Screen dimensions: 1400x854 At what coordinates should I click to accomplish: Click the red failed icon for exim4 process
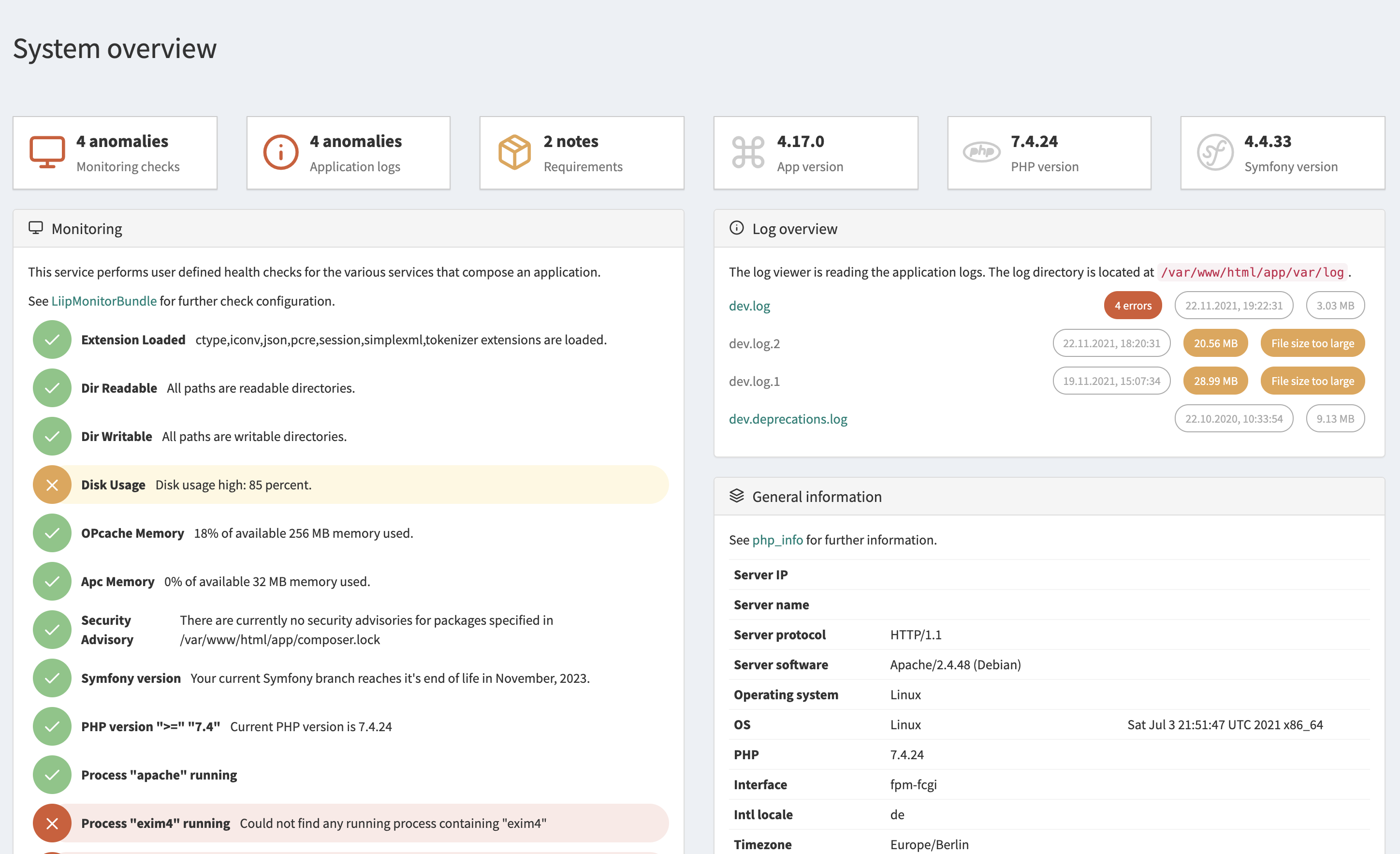52,823
